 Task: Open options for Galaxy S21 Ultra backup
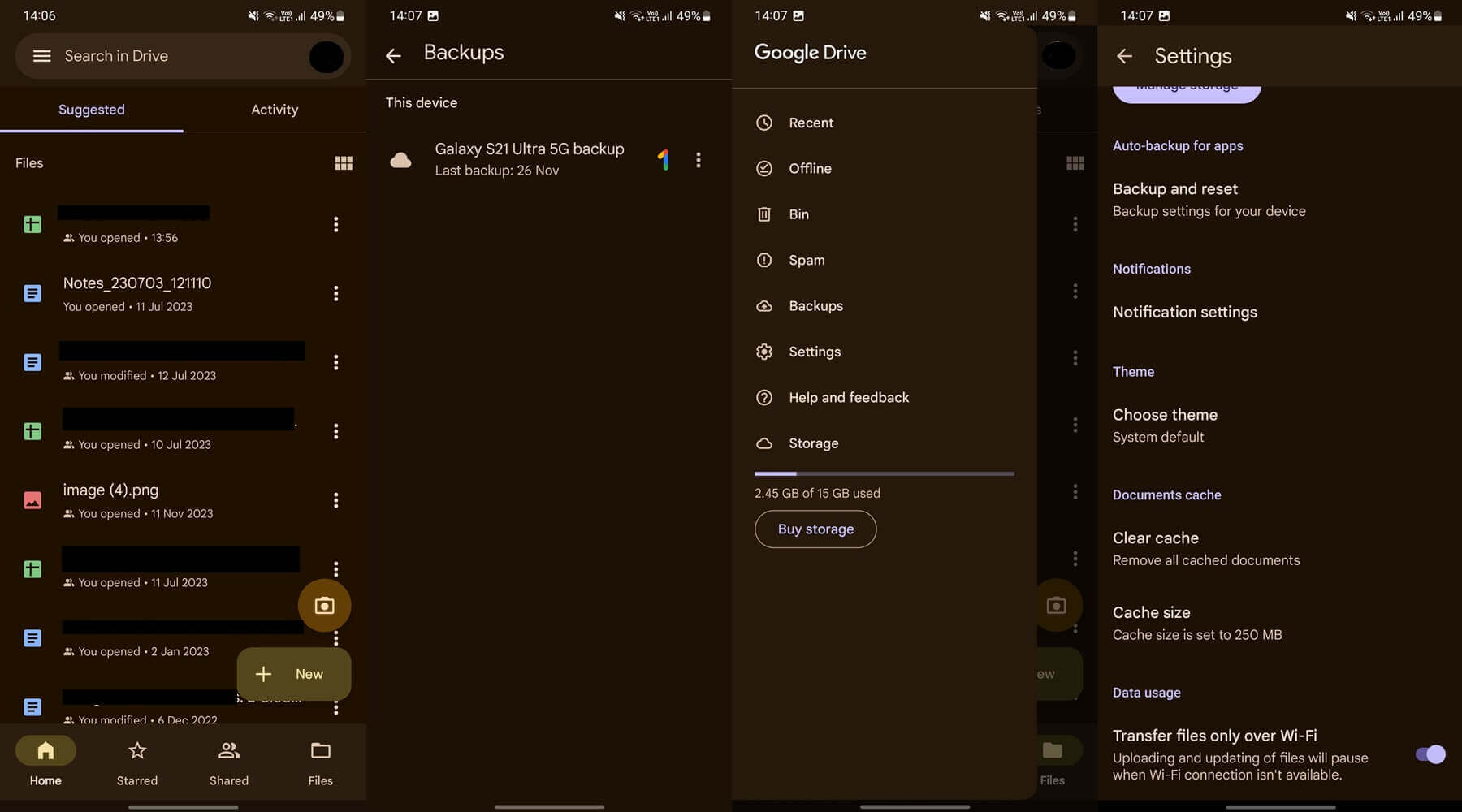point(699,160)
